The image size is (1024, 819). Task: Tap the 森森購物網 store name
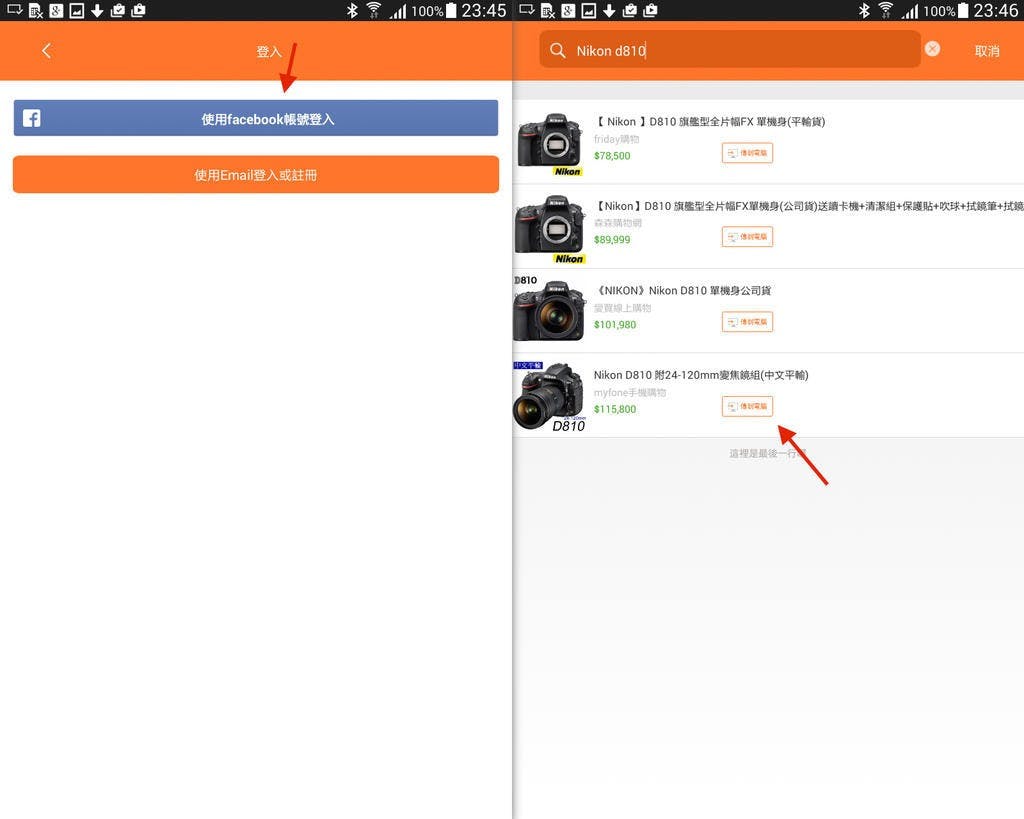pyautogui.click(x=618, y=223)
